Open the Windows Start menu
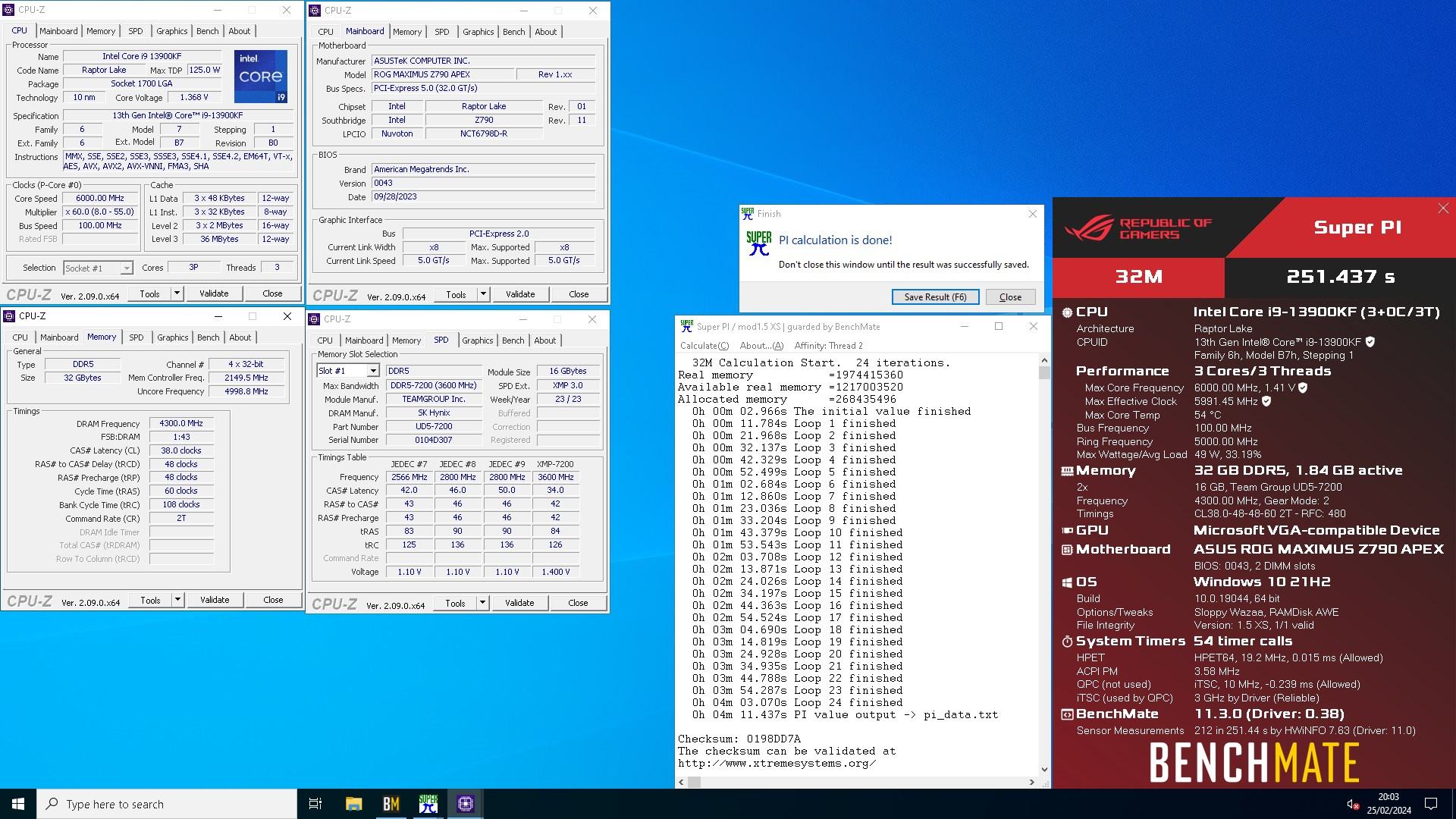Screen dimensions: 1456x819 18,804
